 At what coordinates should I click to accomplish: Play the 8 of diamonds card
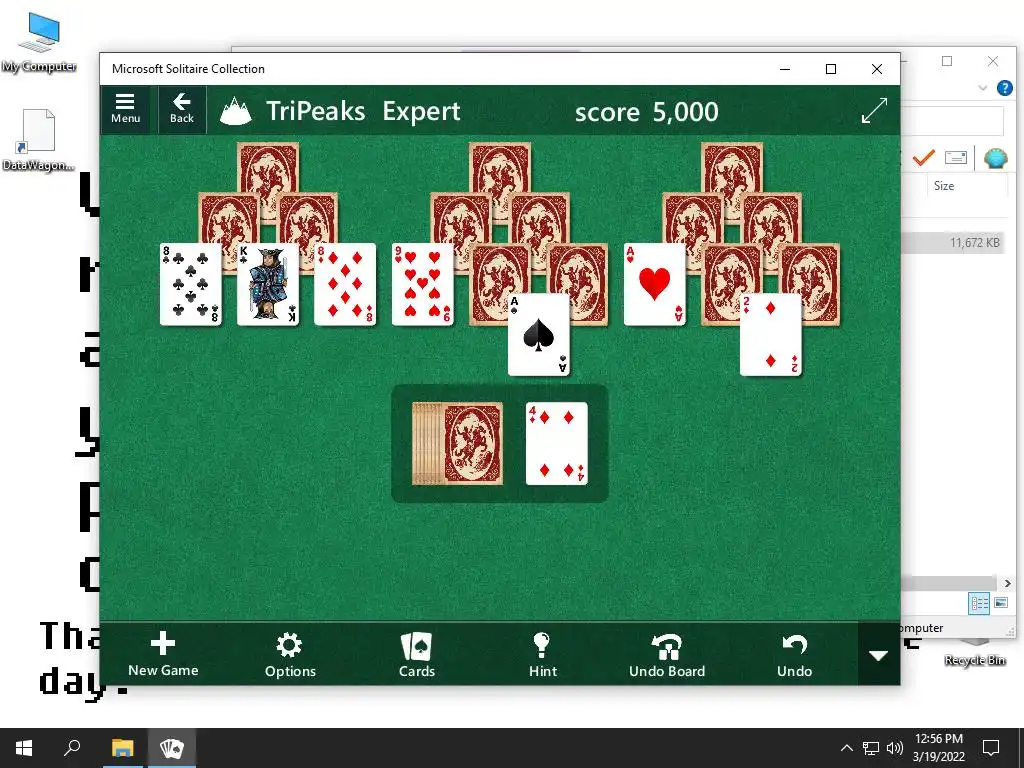click(345, 284)
